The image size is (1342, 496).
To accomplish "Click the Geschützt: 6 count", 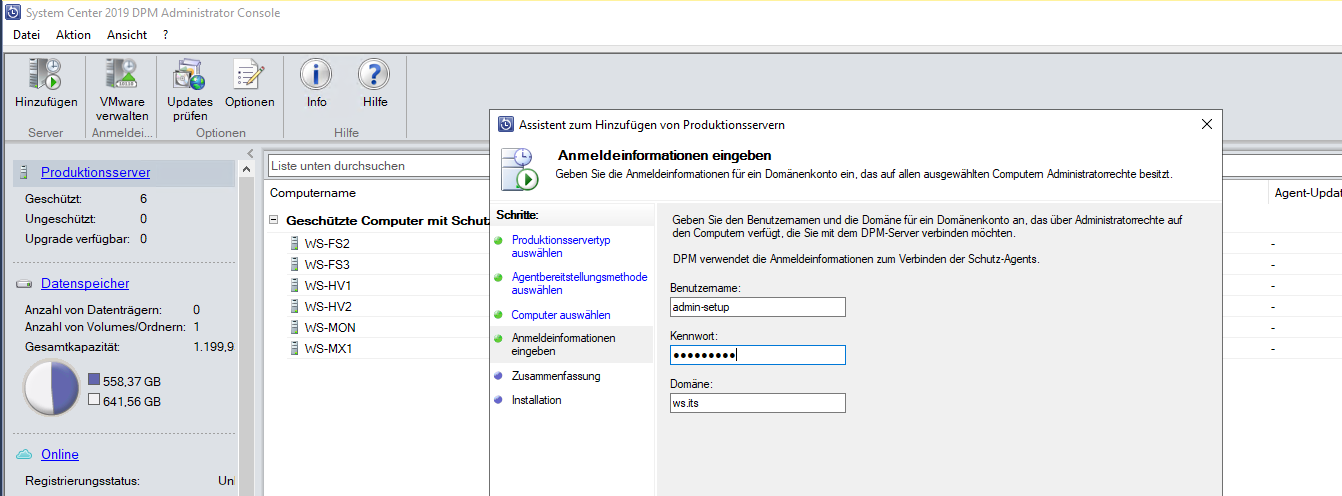I will [144, 199].
